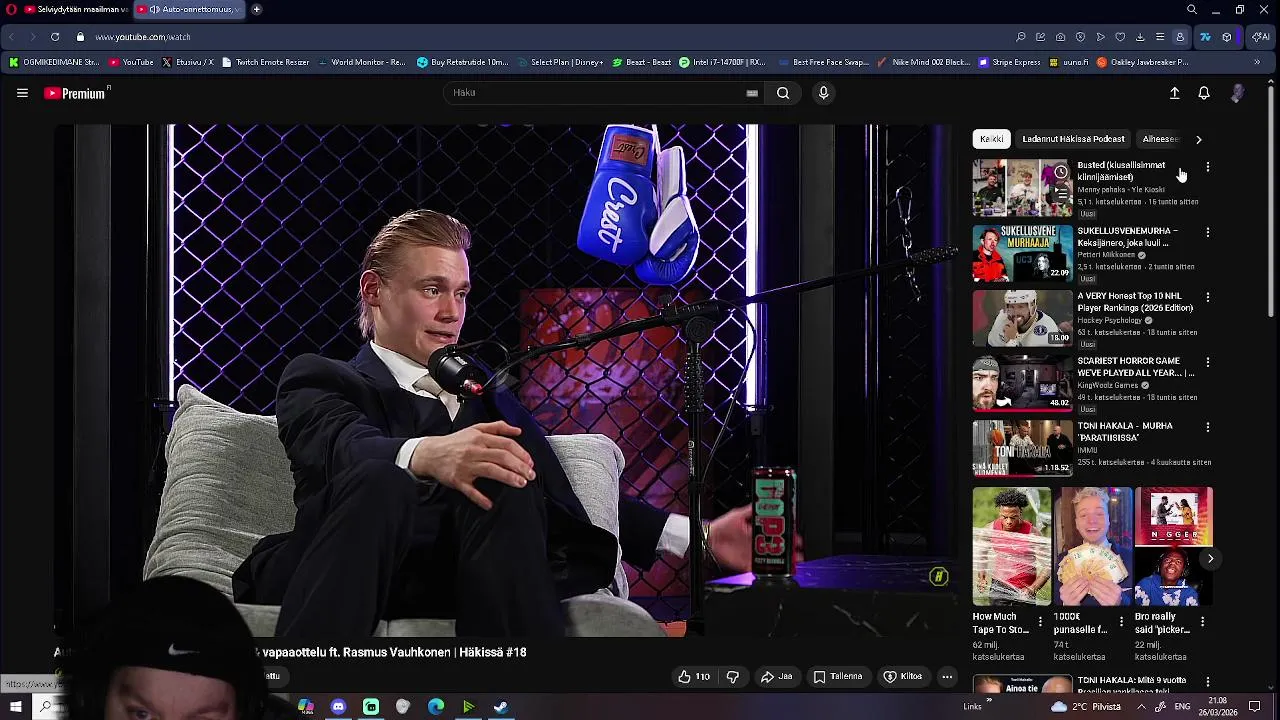Open the YouTube bookmark
The image size is (1280, 720).
(131, 62)
